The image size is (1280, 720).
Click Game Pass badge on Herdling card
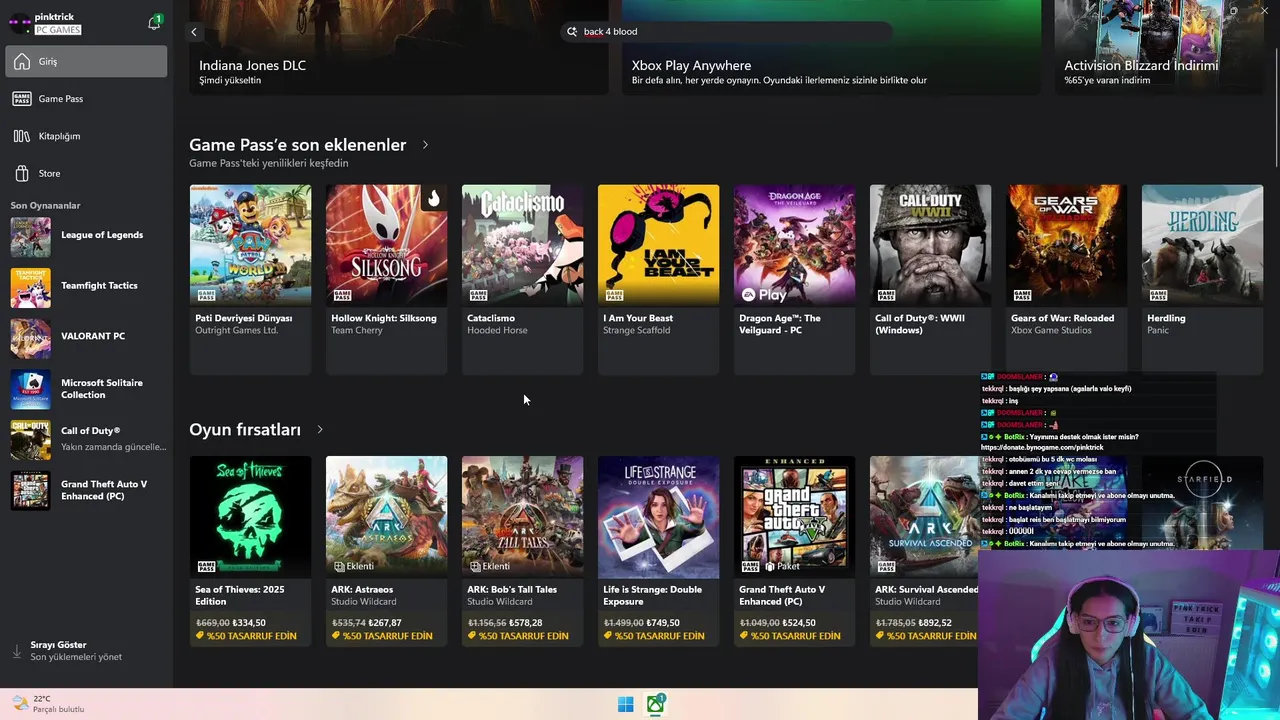[1158, 295]
